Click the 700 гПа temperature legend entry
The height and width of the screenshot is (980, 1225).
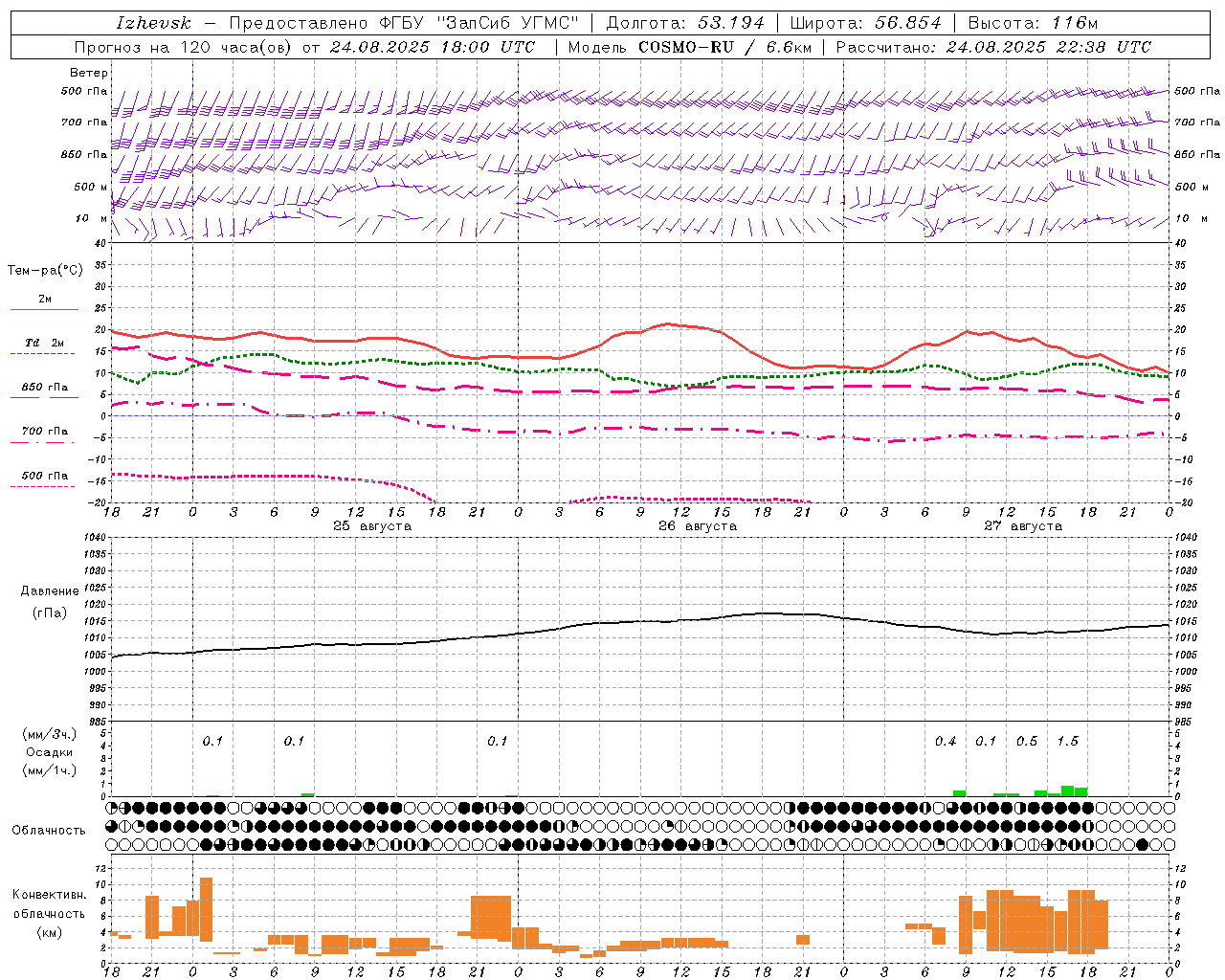click(44, 432)
